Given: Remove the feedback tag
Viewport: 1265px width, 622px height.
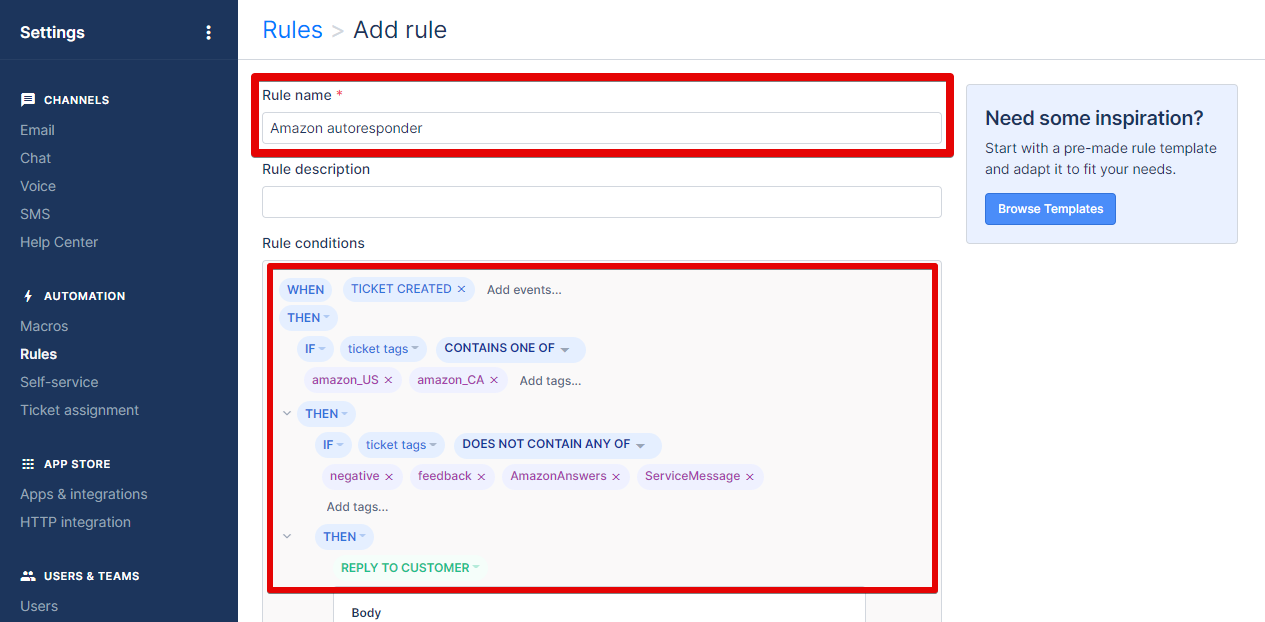Looking at the screenshot, I should click(481, 477).
